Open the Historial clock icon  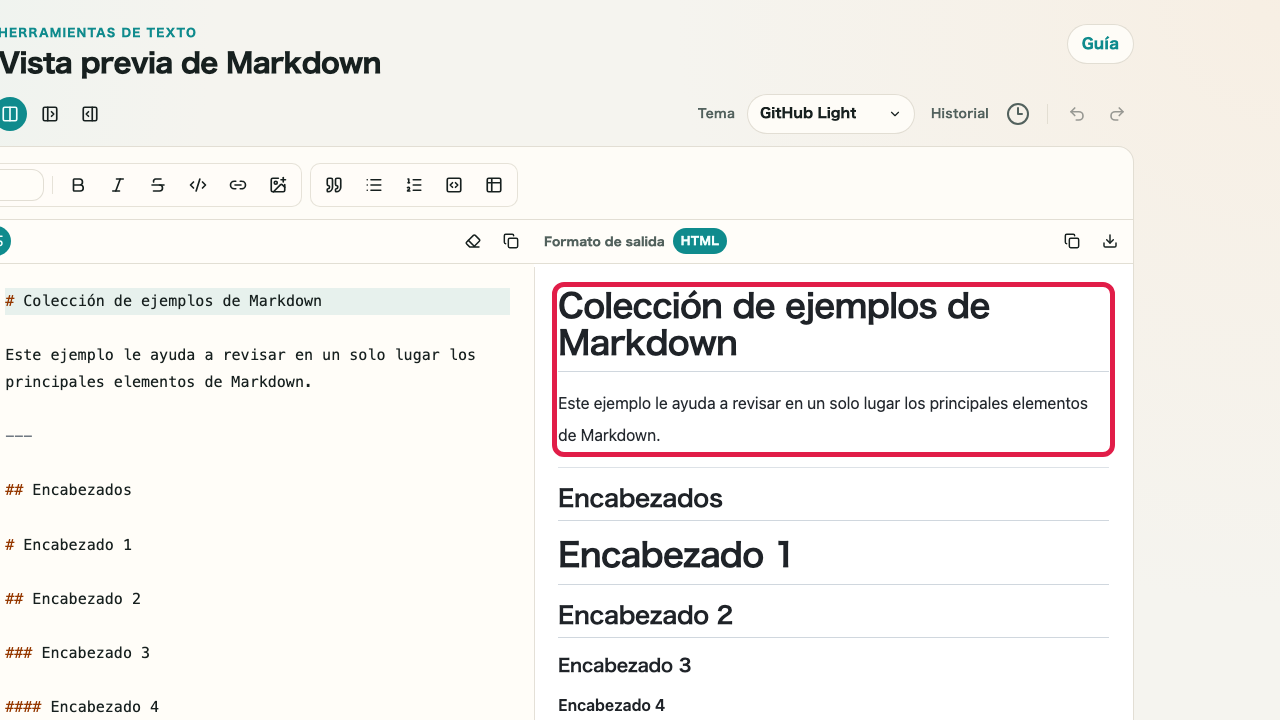[x=1018, y=114]
